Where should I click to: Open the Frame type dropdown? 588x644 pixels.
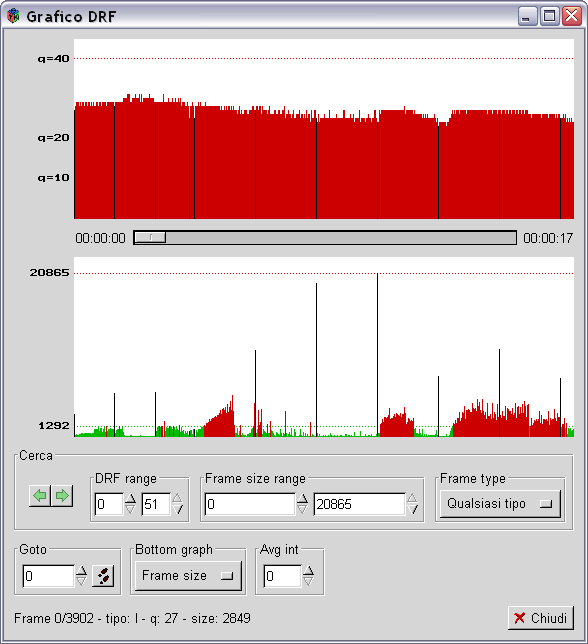point(500,504)
